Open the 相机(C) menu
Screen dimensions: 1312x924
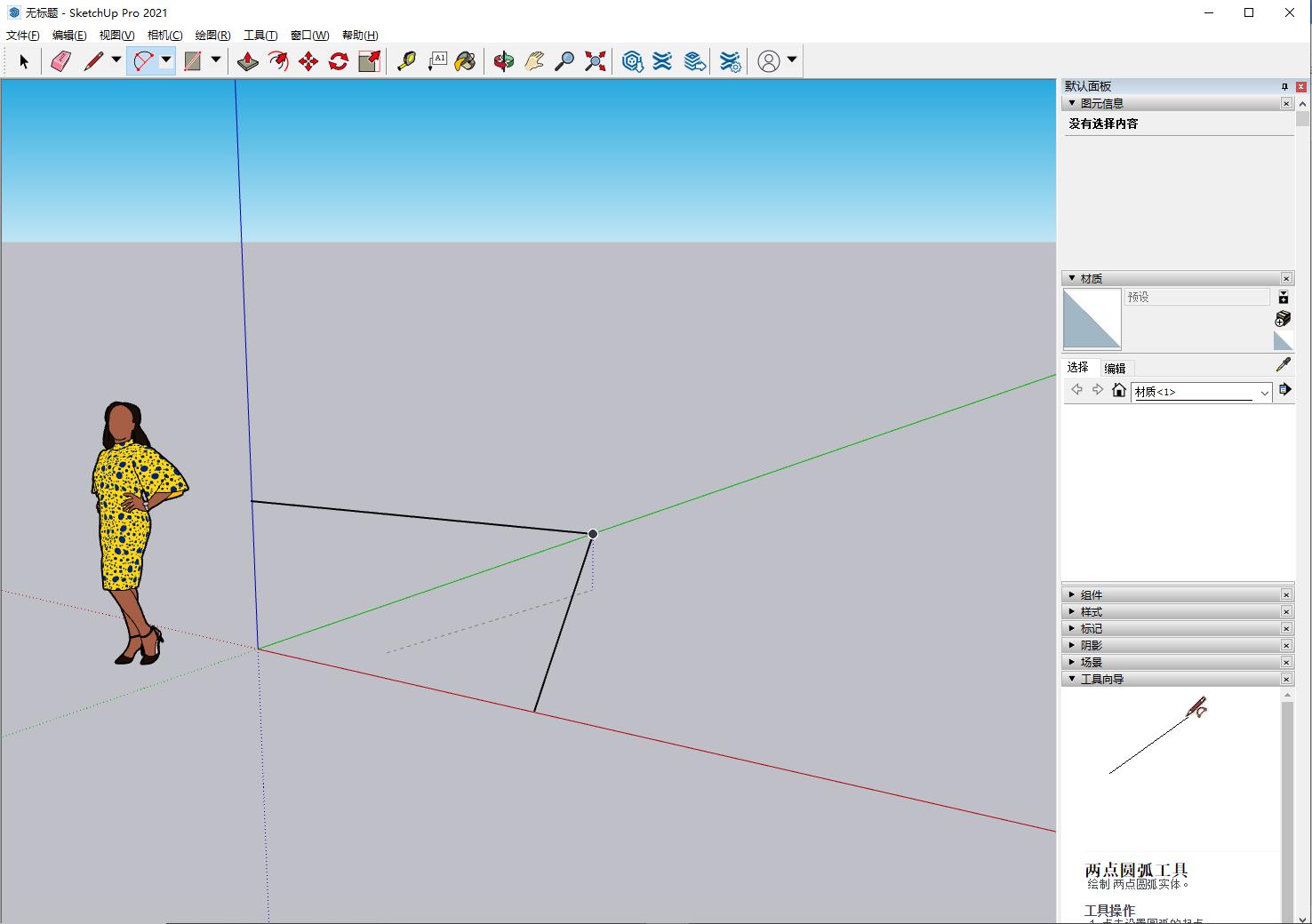(164, 36)
